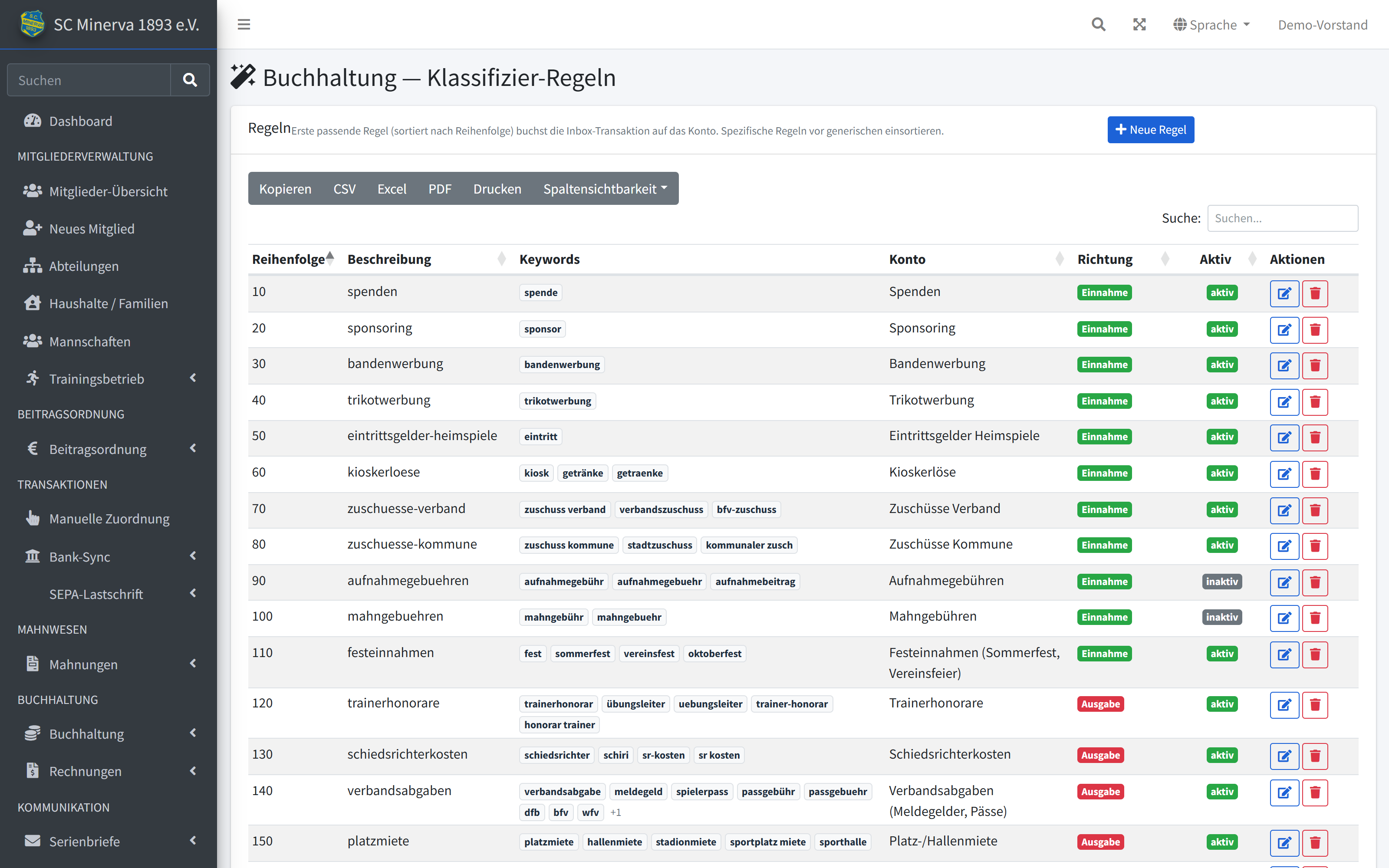Open the Spaltensichtbarkeit dropdown
Viewport: 1389px width, 868px height.
[605, 188]
